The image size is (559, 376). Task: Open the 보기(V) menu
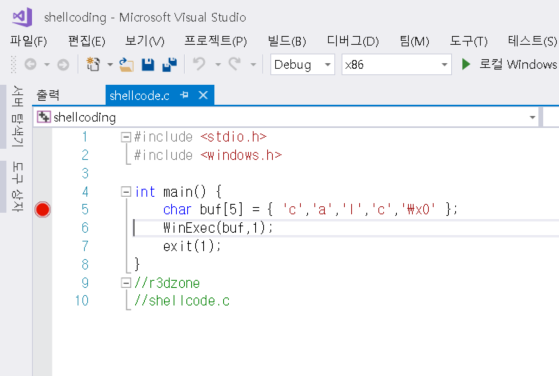pyautogui.click(x=144, y=41)
